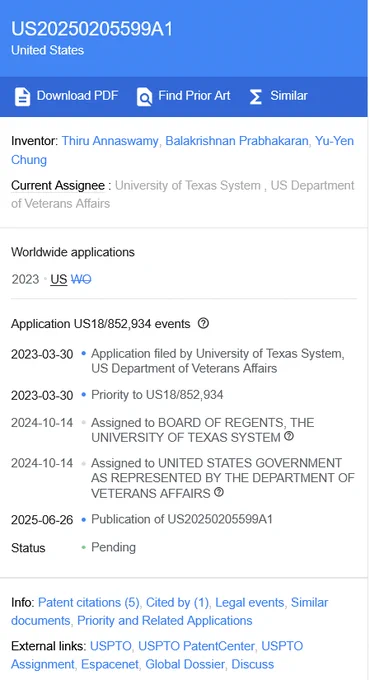This screenshot has width=370, height=680.
Task: Open Find Prior Art search
Action: pos(183,97)
